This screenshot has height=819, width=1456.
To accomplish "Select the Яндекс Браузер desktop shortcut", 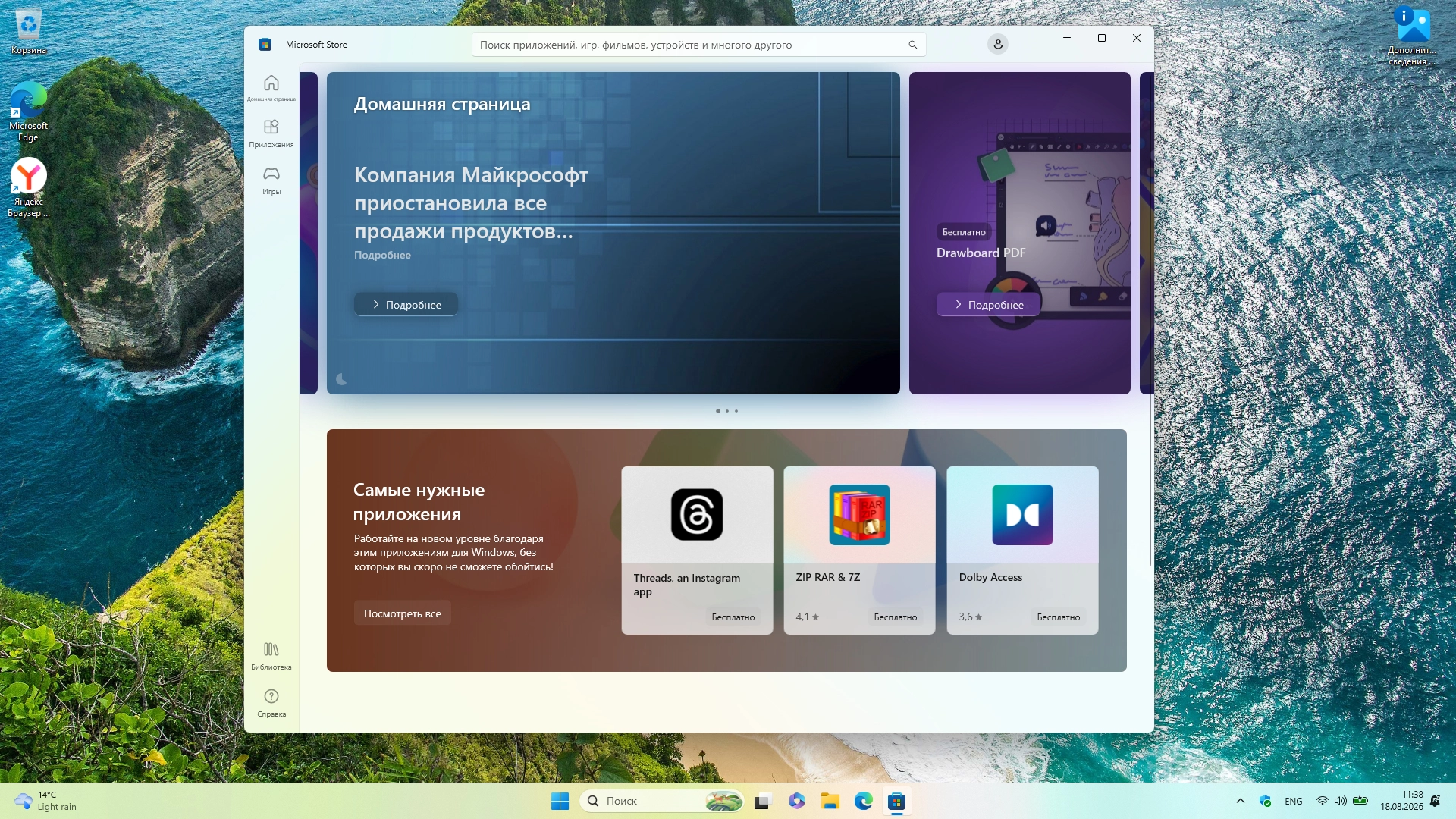I will click(29, 187).
